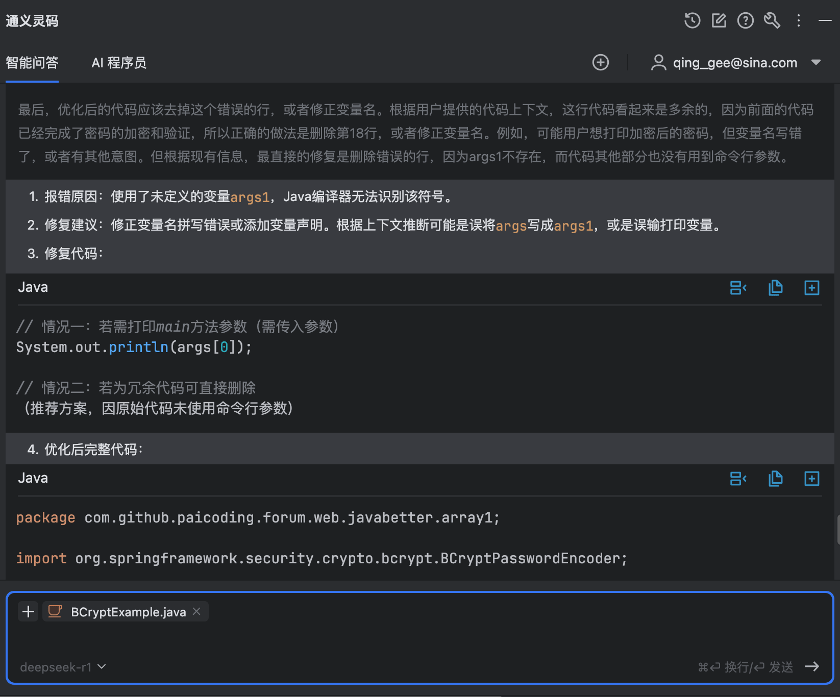The height and width of the screenshot is (698, 840).
Task: Open chat history clock icon
Action: click(692, 21)
